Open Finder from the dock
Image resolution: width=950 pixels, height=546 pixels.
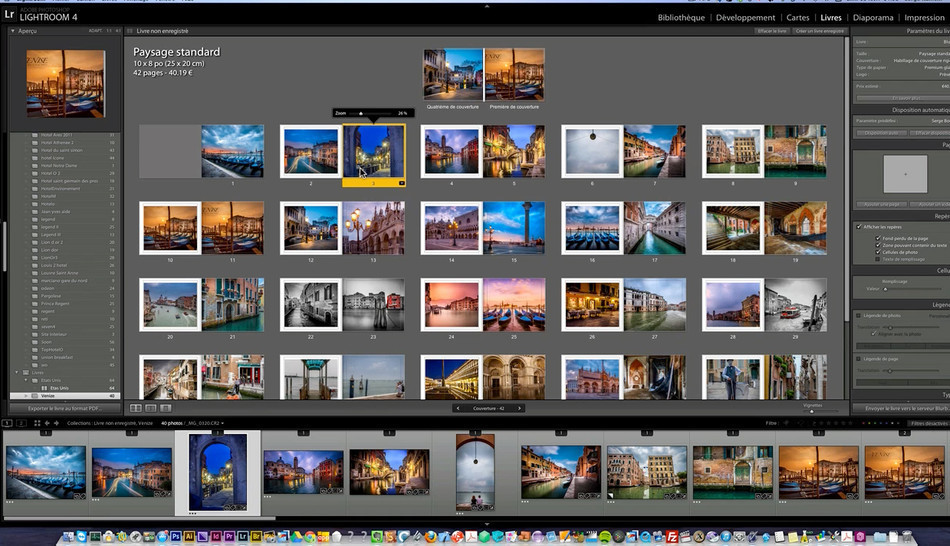click(68, 536)
